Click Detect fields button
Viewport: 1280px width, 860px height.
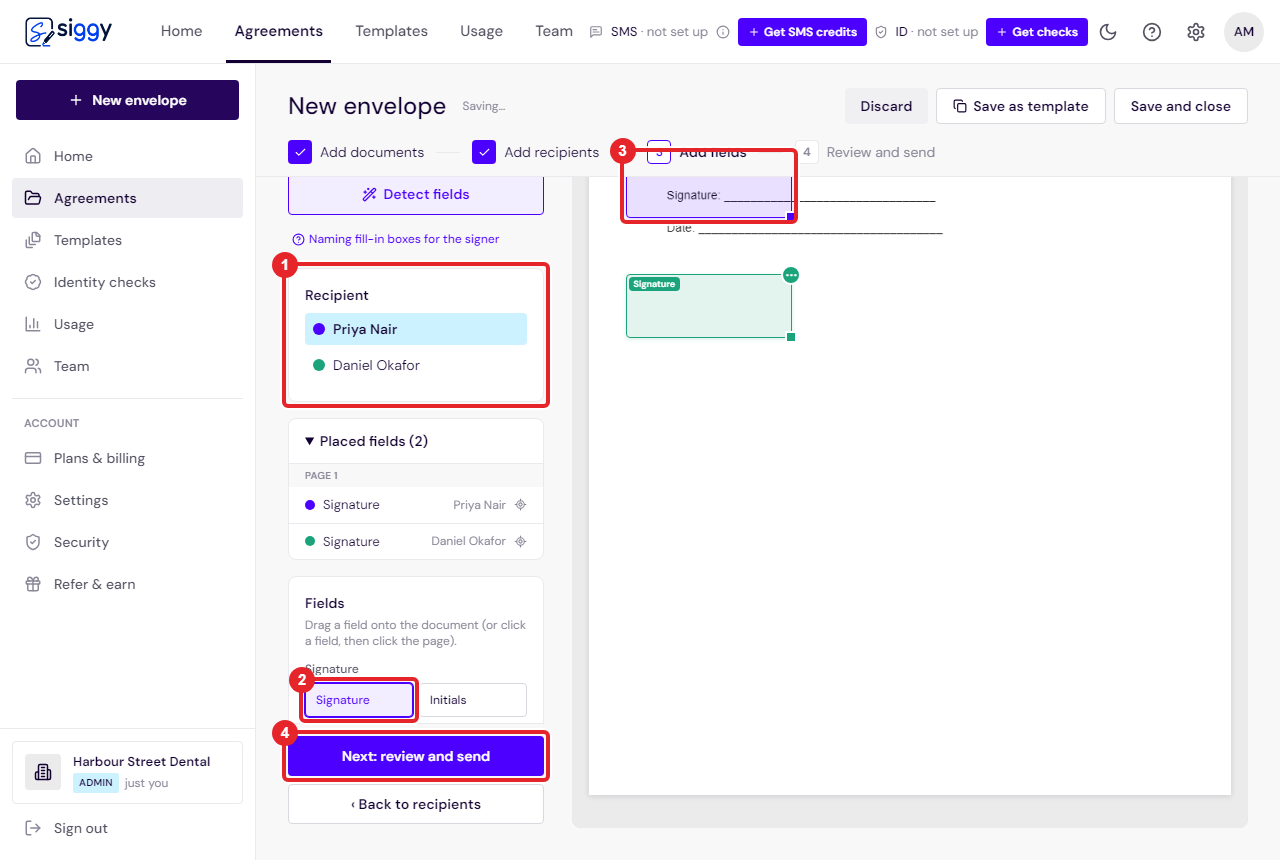(416, 195)
